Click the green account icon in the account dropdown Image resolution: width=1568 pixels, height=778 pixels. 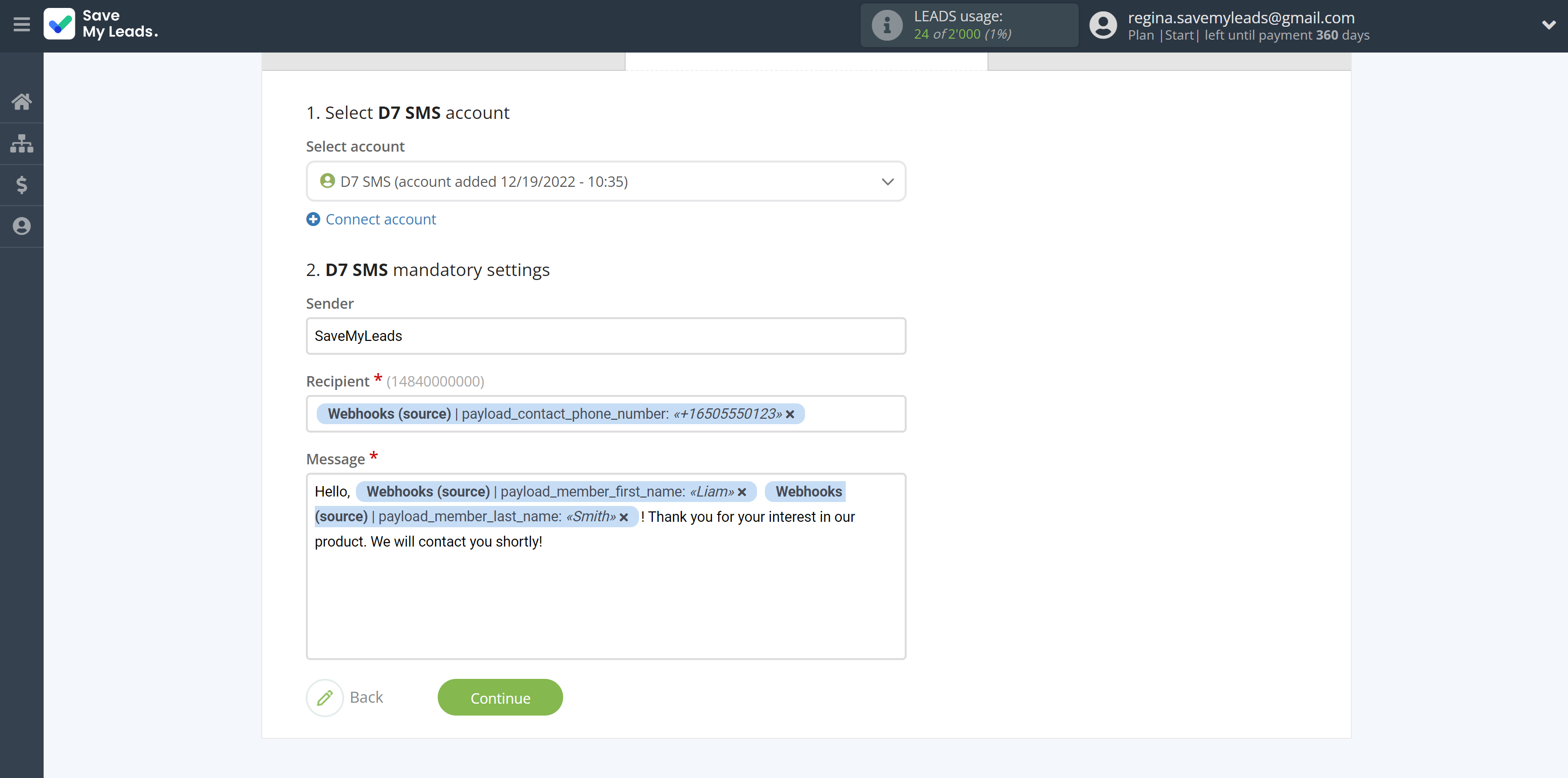click(x=328, y=181)
